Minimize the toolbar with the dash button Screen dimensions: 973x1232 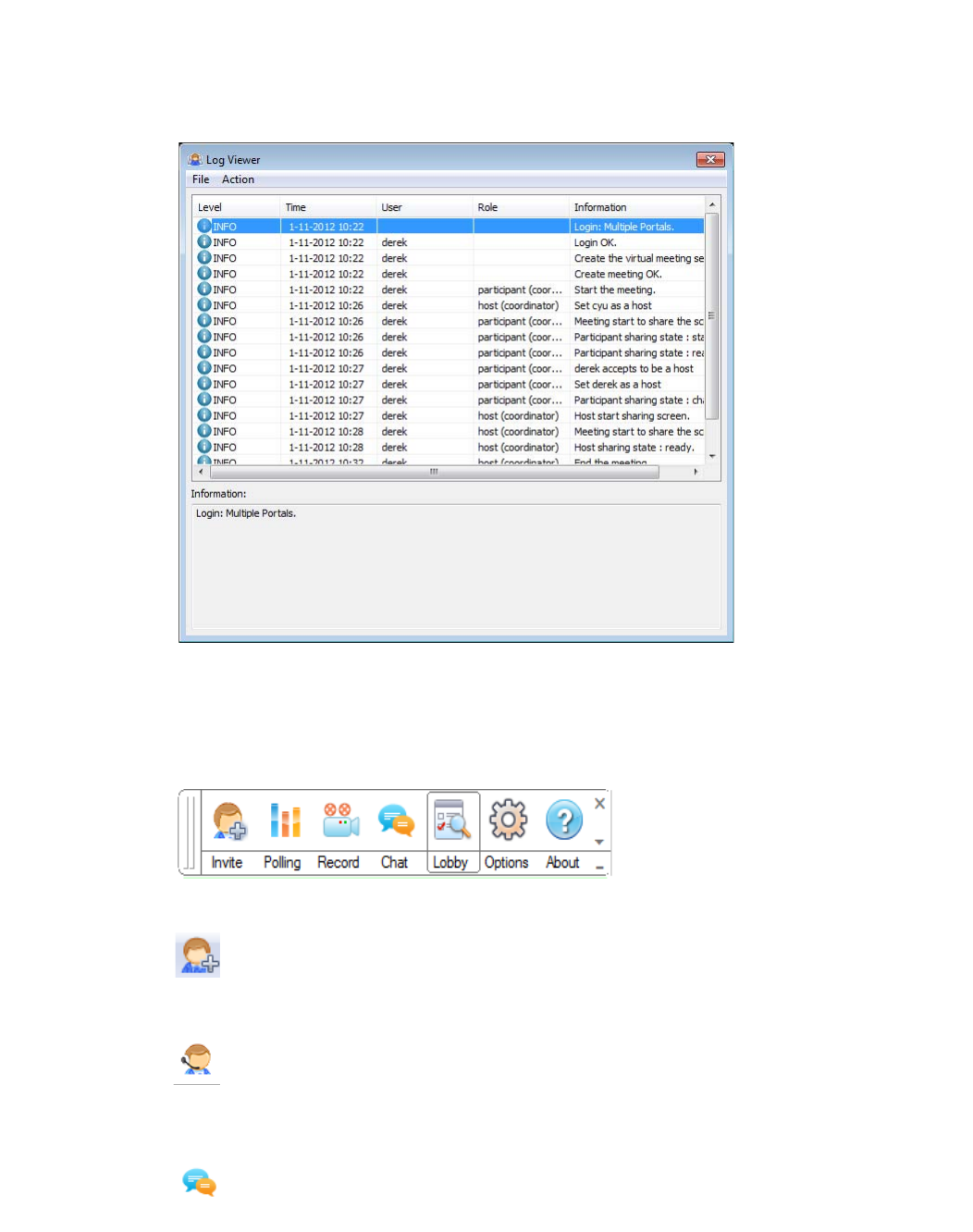coord(599,868)
